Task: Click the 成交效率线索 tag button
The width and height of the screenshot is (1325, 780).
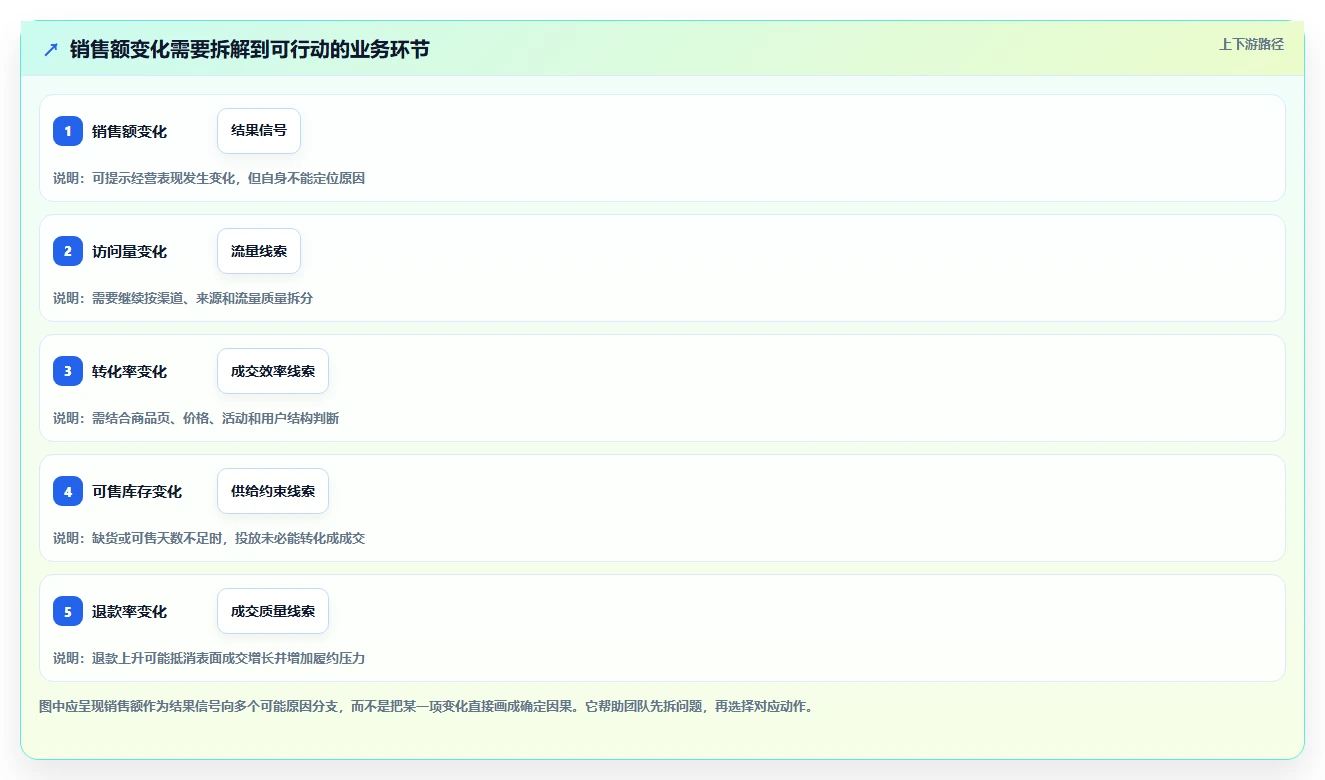Action: tap(273, 371)
